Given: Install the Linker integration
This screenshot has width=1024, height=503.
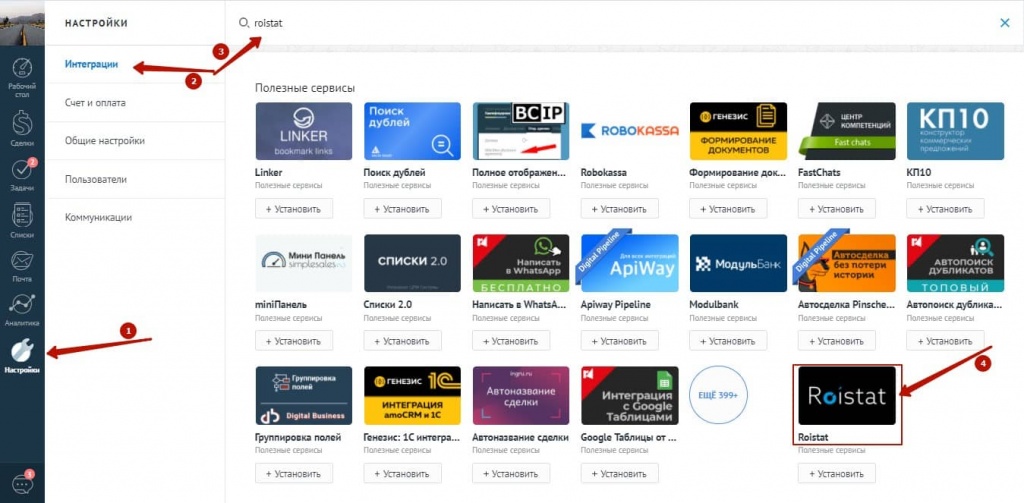Looking at the screenshot, I should pyautogui.click(x=294, y=209).
